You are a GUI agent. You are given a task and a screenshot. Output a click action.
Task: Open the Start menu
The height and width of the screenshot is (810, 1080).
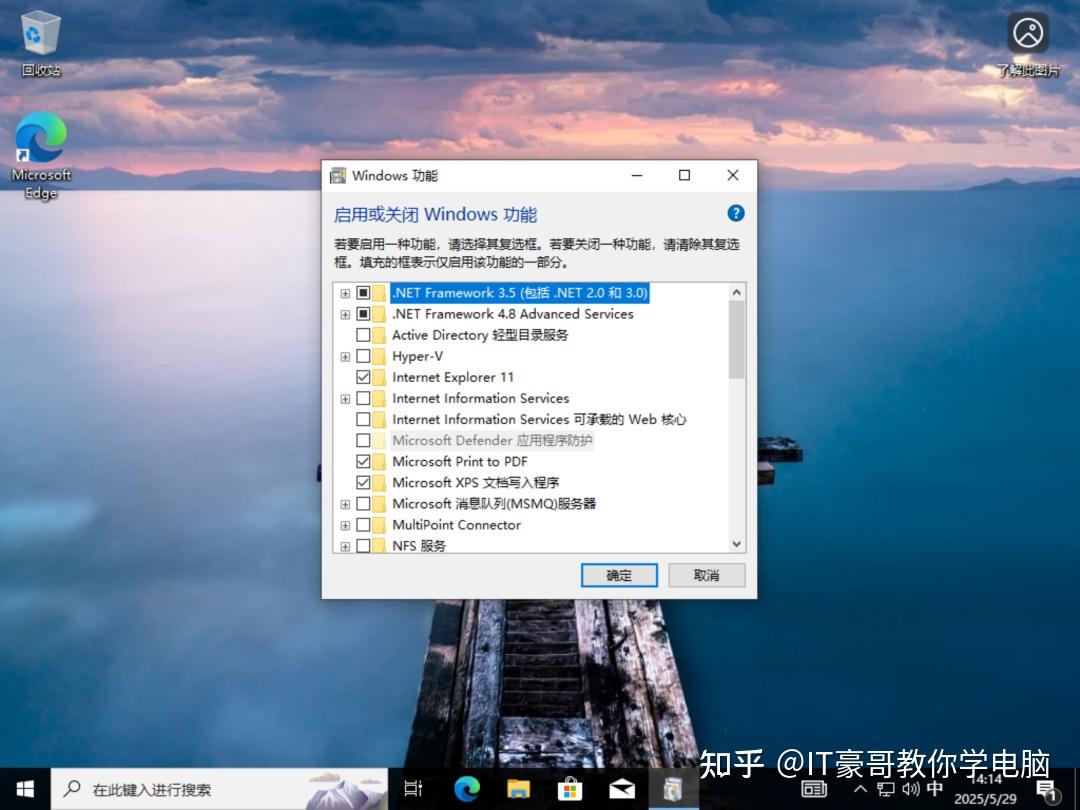pyautogui.click(x=21, y=789)
